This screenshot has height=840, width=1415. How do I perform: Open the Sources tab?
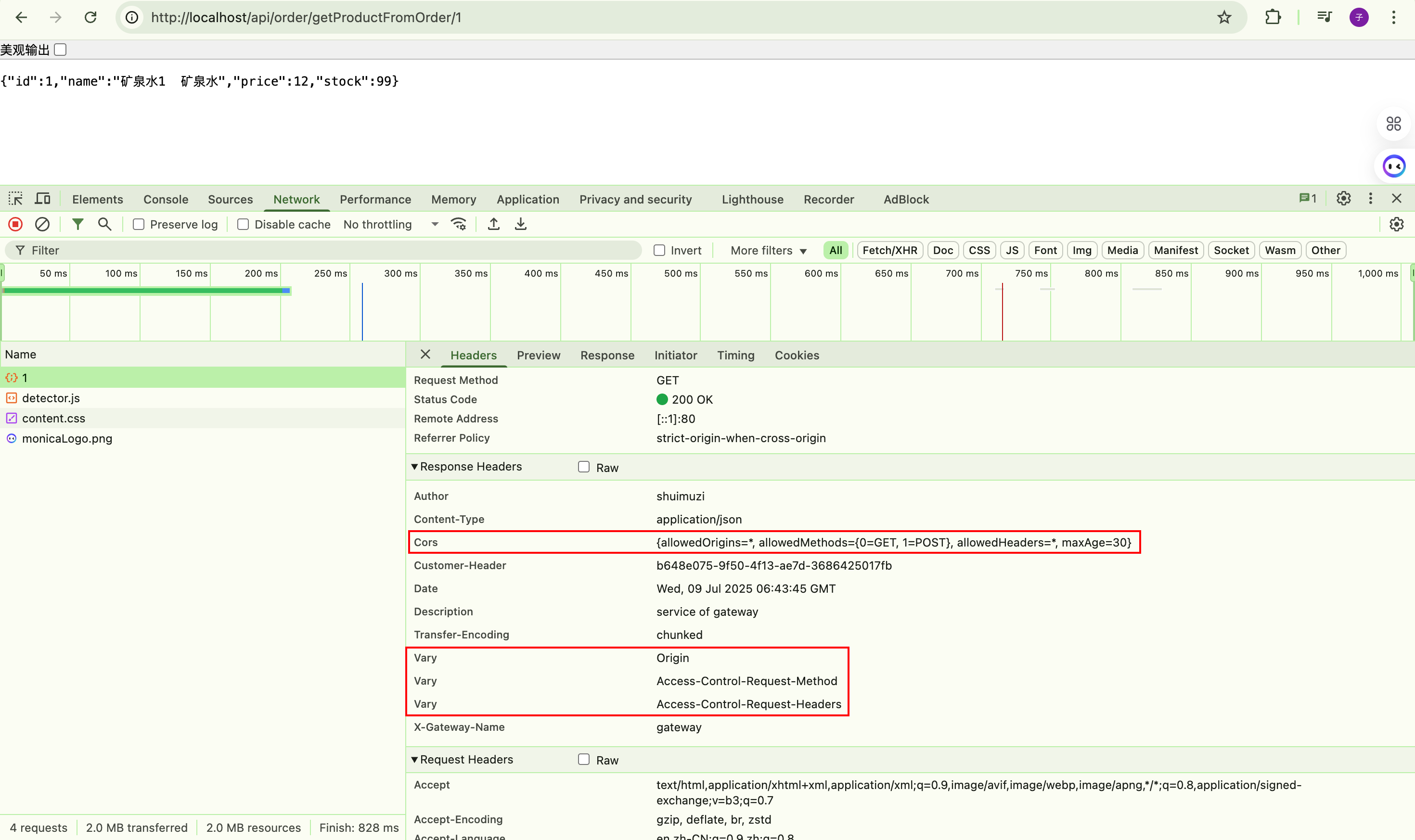pos(231,199)
